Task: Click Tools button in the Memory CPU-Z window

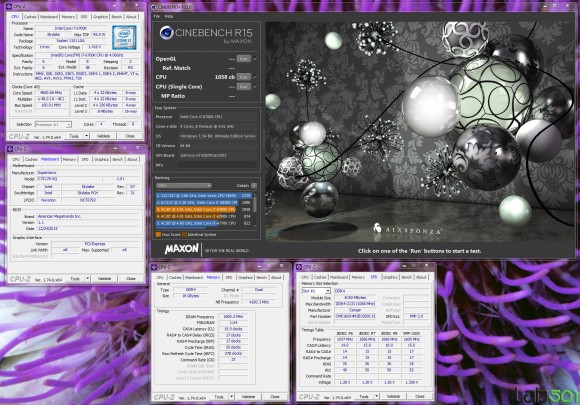Action: pyautogui.click(x=219, y=396)
